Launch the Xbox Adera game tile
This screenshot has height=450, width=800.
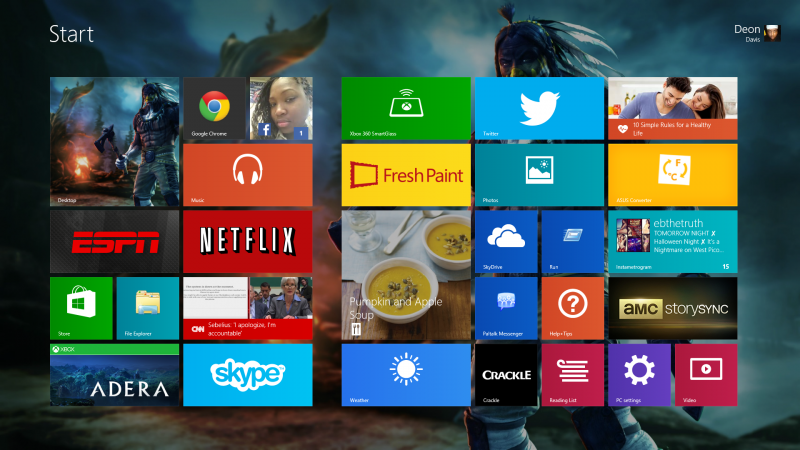[x=114, y=375]
